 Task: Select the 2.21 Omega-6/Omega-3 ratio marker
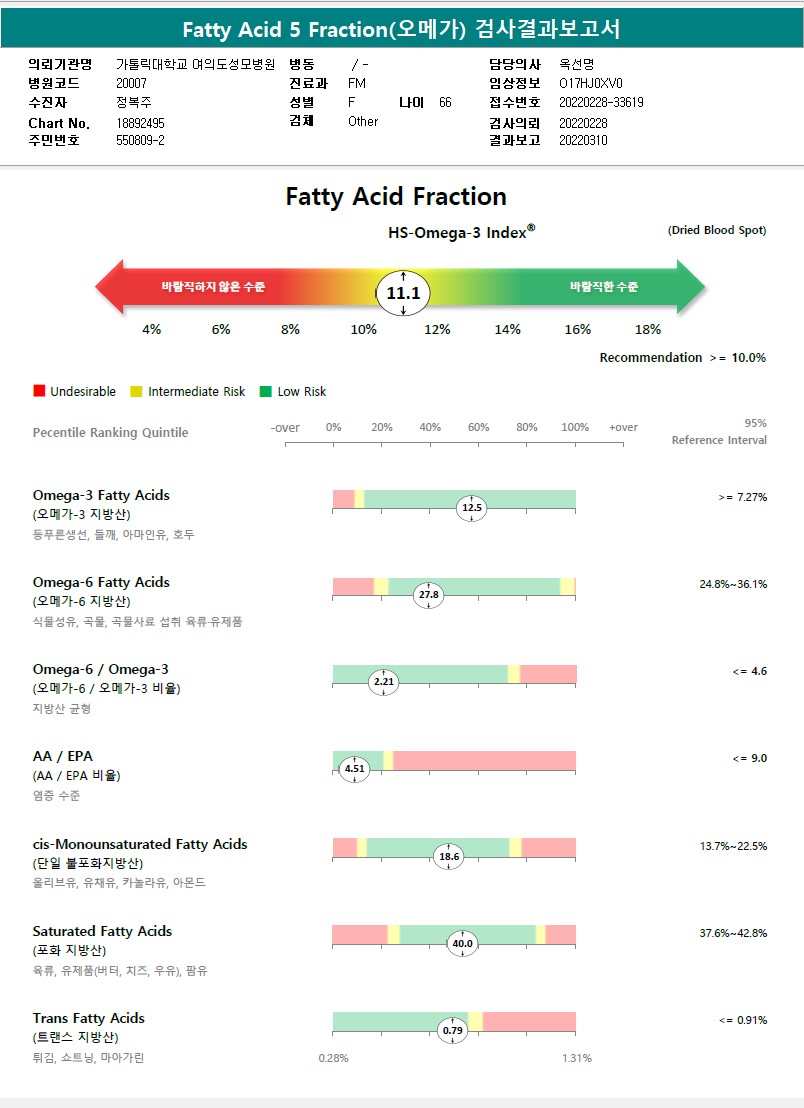(x=384, y=682)
